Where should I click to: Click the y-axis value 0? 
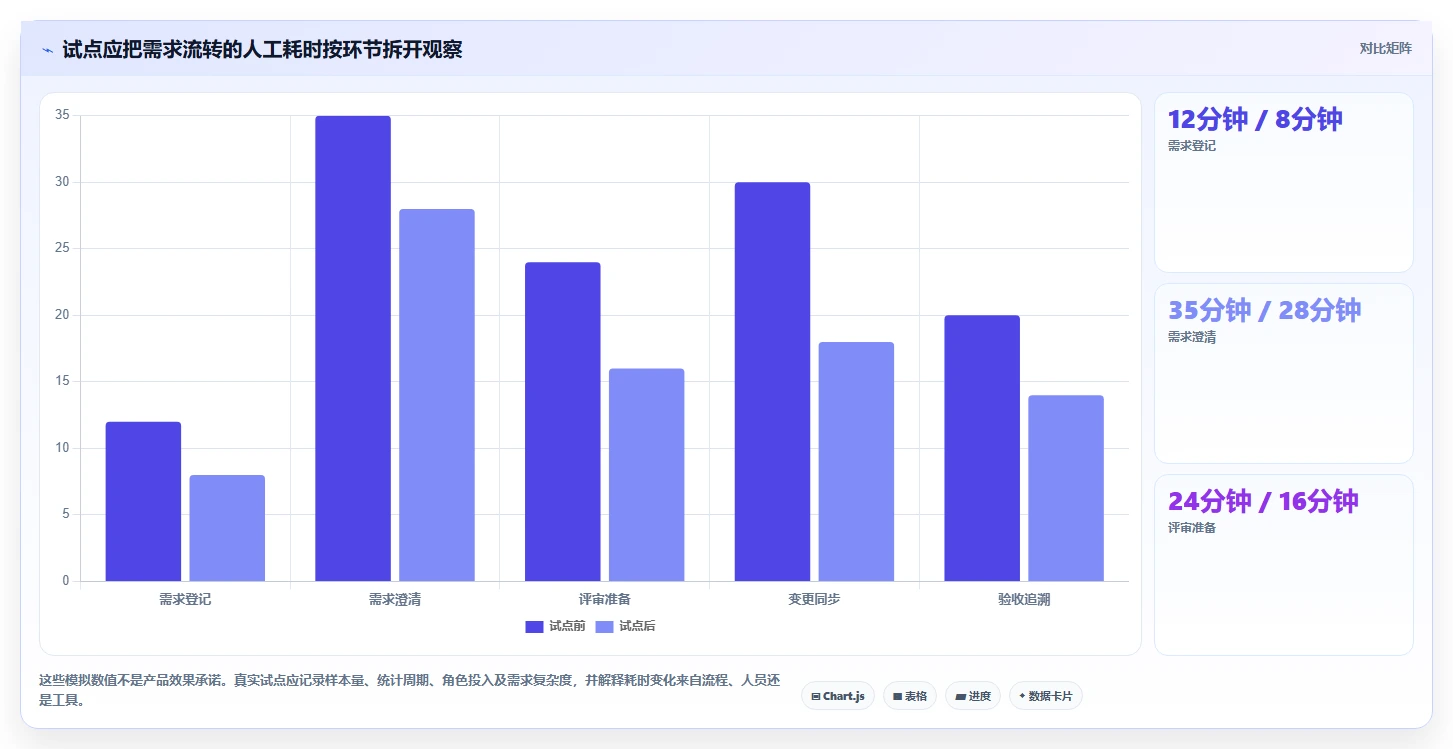point(66,581)
